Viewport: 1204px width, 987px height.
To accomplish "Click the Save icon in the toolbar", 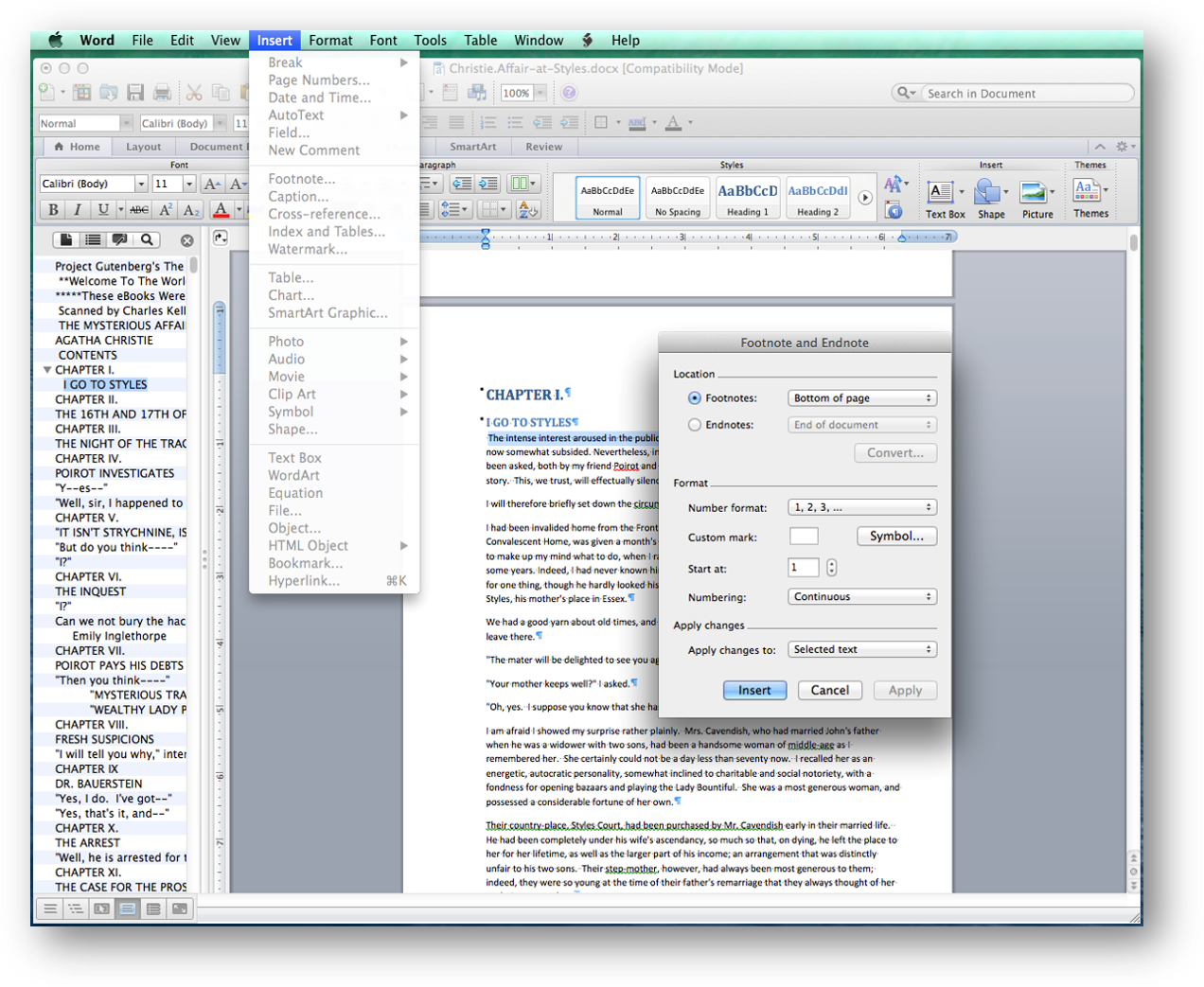I will click(x=135, y=92).
